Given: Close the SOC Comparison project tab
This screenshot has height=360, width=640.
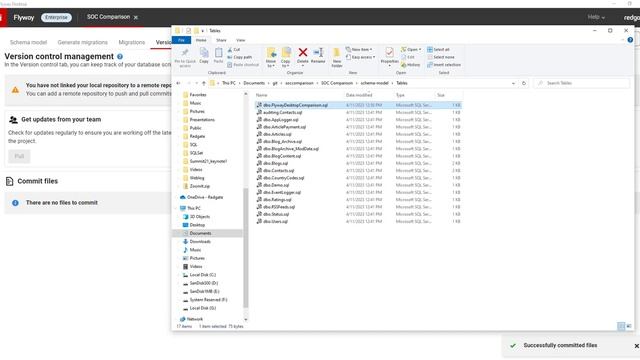Looking at the screenshot, I should 136,18.
